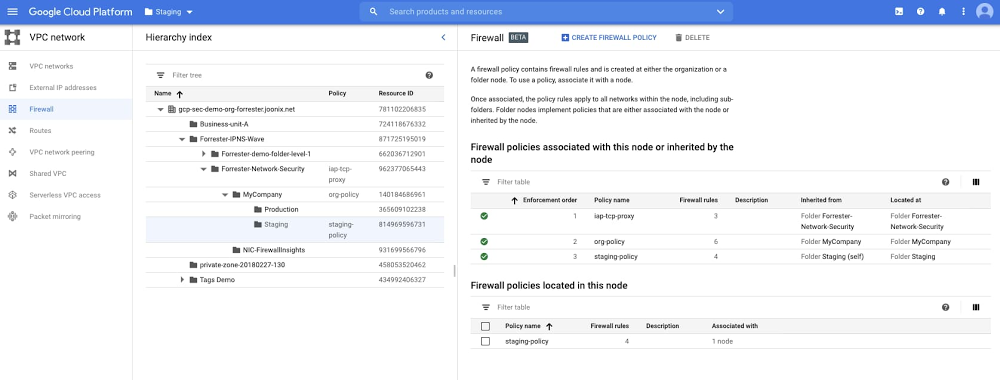This screenshot has width=1000, height=380.
Task: Click the Inherited from column header
Action: [821, 201]
